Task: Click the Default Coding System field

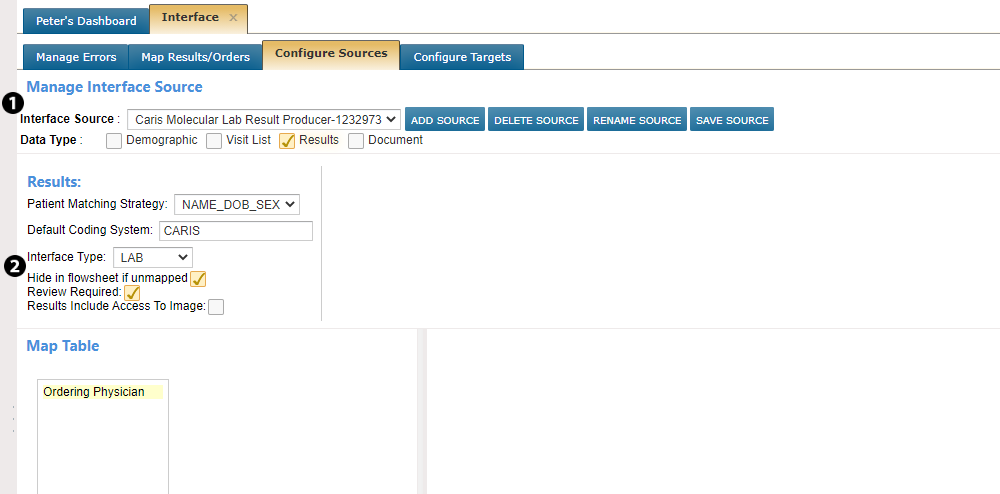Action: (235, 231)
